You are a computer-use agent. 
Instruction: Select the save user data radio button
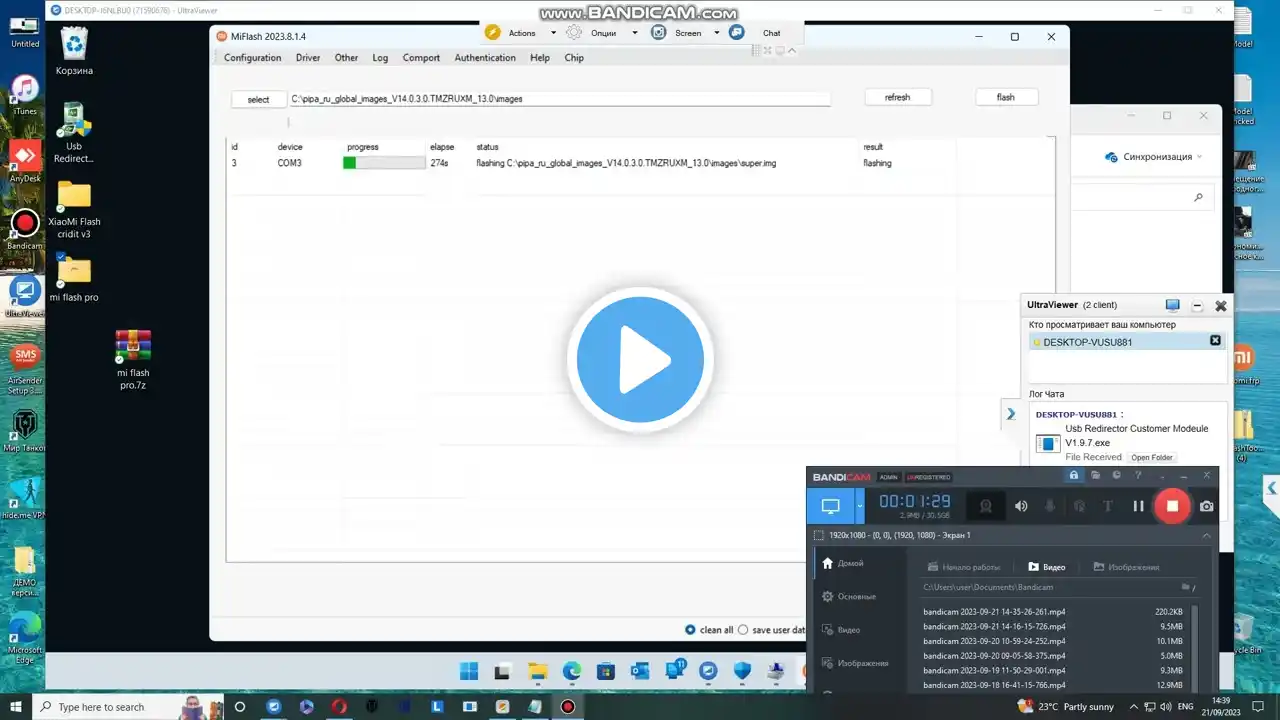742,630
